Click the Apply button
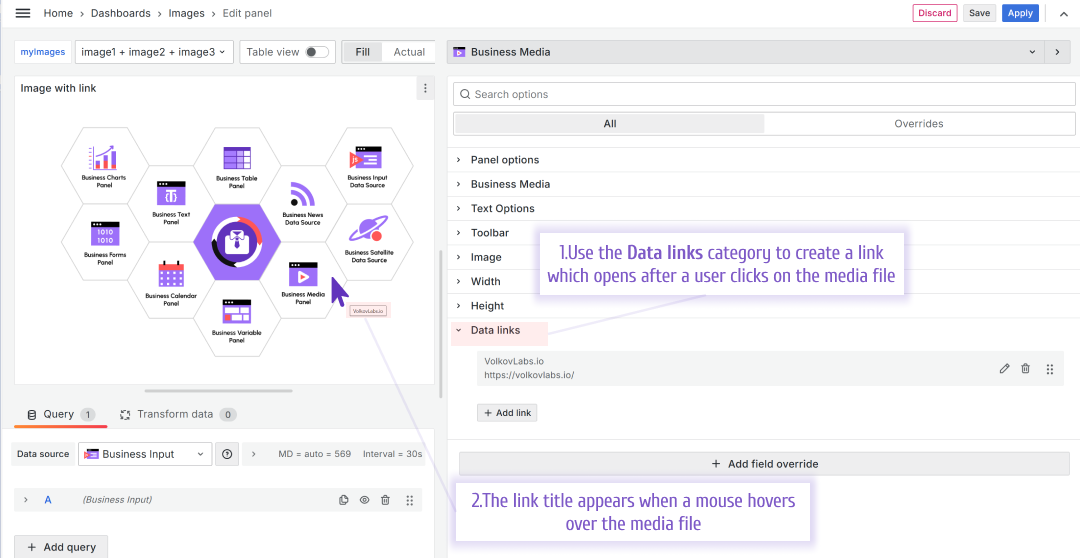Screen dimensions: 1080x558 1020,13
